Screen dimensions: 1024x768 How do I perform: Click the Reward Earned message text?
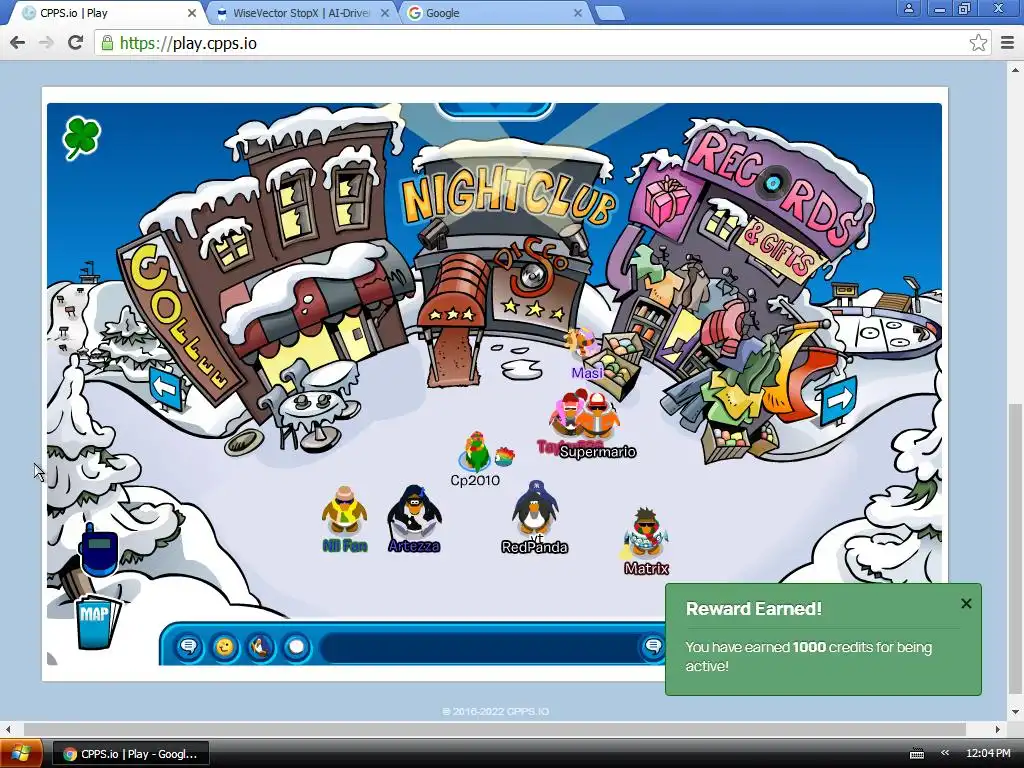click(x=808, y=656)
